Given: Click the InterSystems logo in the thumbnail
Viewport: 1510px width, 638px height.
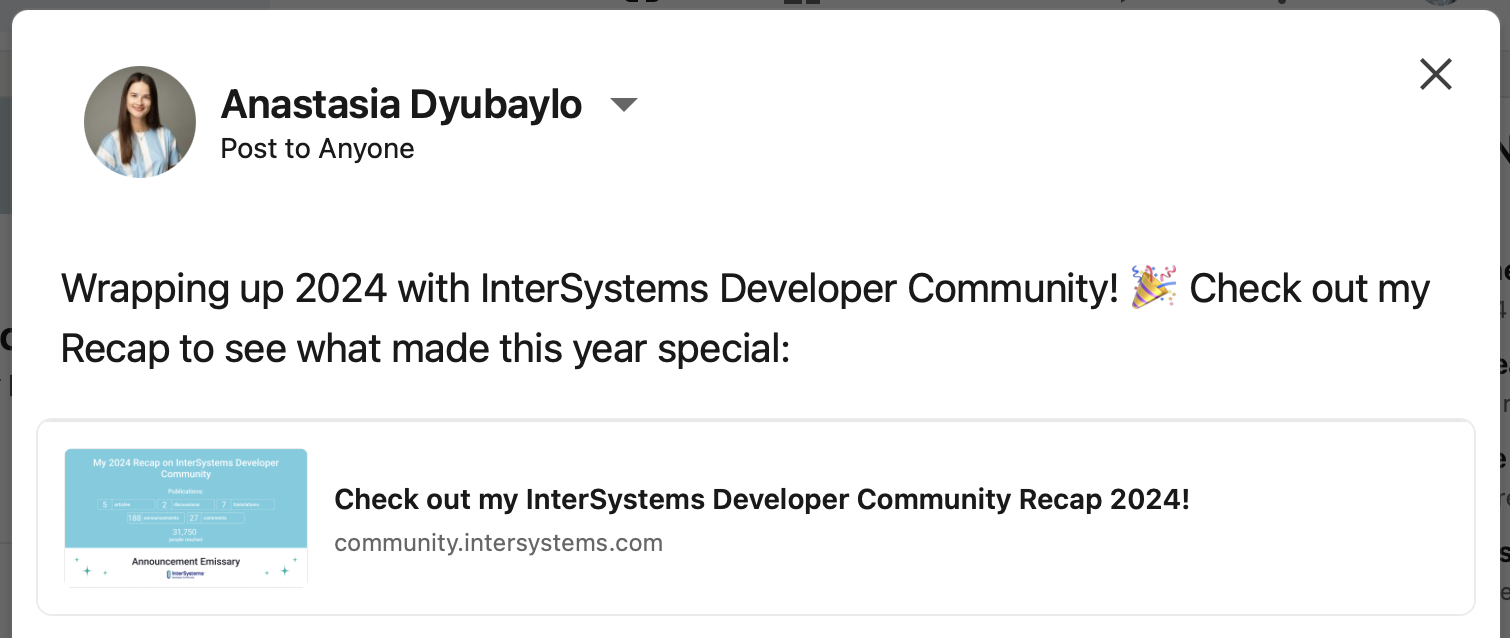Looking at the screenshot, I should [x=186, y=574].
